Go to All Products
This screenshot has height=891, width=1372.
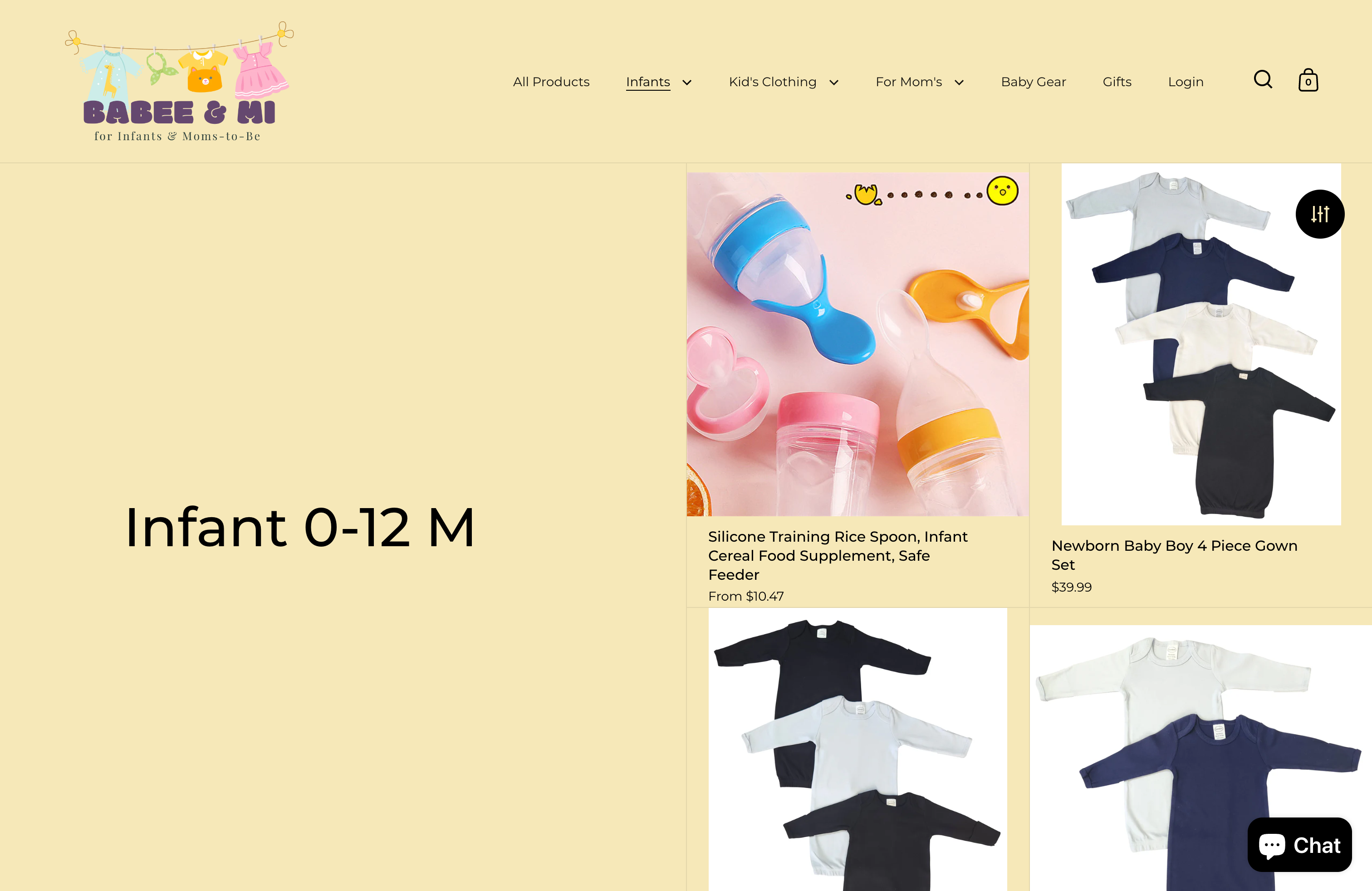coord(551,82)
